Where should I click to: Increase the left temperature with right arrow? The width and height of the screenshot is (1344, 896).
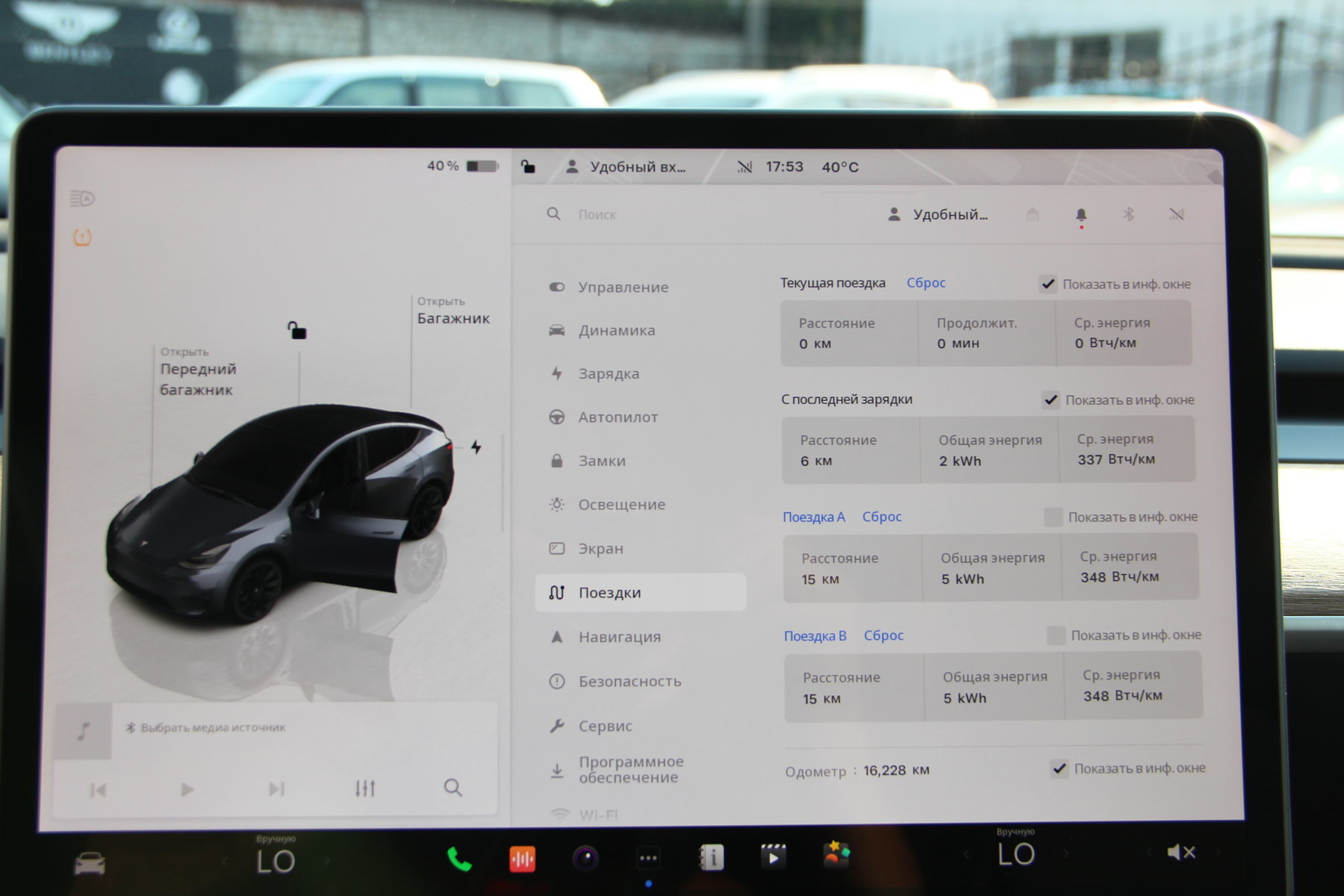326,861
